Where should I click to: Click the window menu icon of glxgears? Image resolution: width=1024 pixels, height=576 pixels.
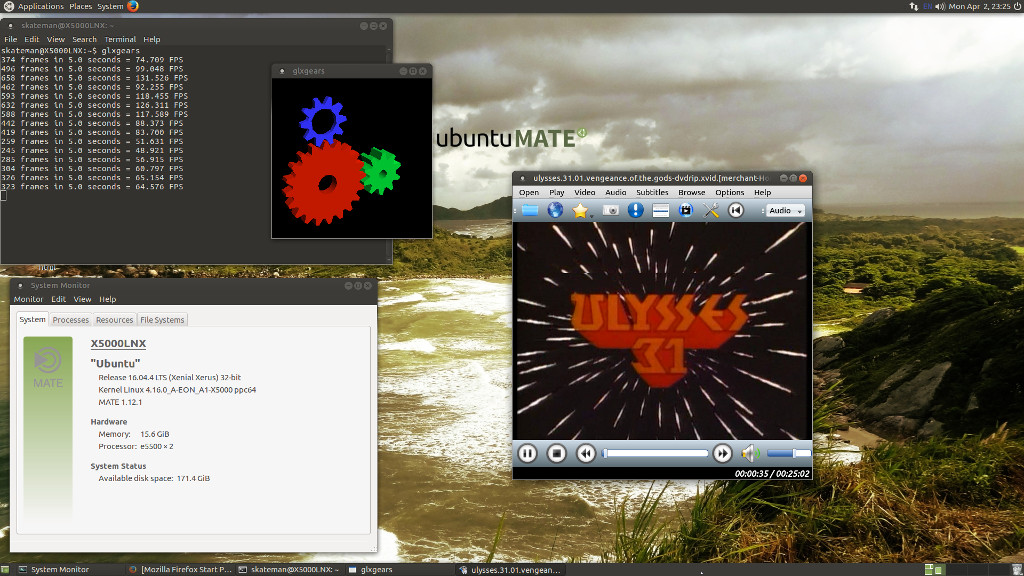[282, 71]
